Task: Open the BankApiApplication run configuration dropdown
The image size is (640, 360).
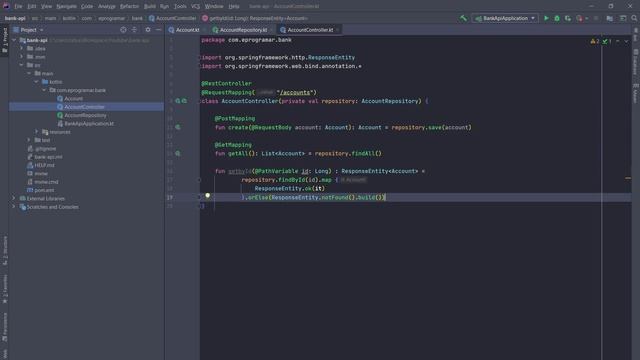Action: point(505,18)
